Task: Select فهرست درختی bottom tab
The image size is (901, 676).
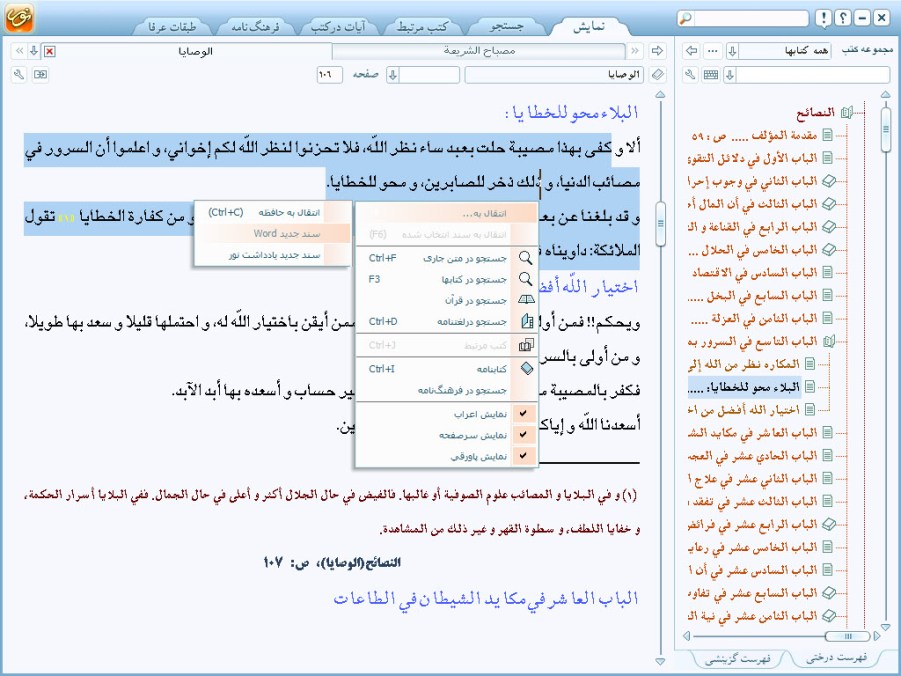Action: pos(836,658)
